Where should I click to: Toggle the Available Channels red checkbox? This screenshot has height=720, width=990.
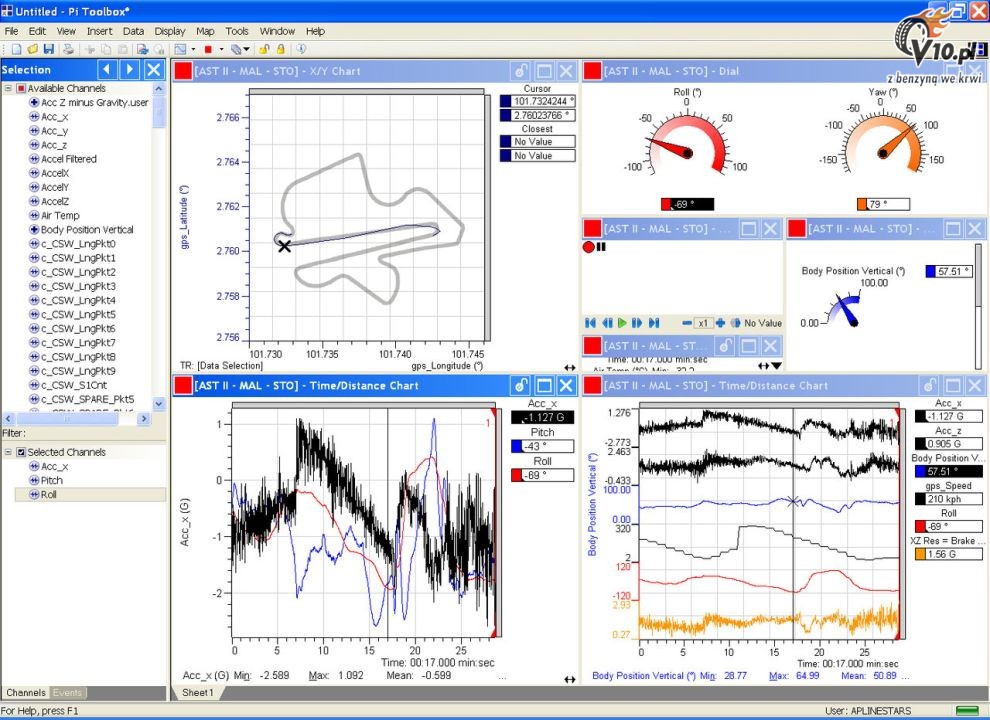pos(21,88)
